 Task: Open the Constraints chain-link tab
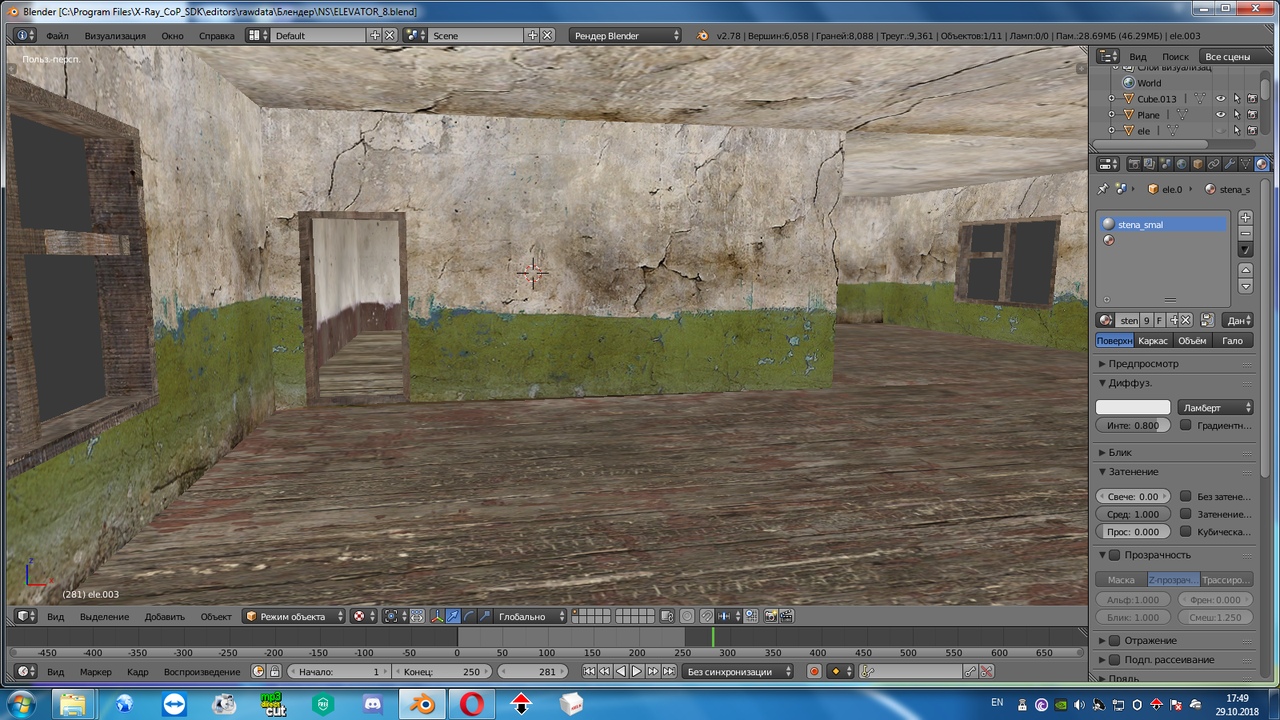click(x=1213, y=164)
